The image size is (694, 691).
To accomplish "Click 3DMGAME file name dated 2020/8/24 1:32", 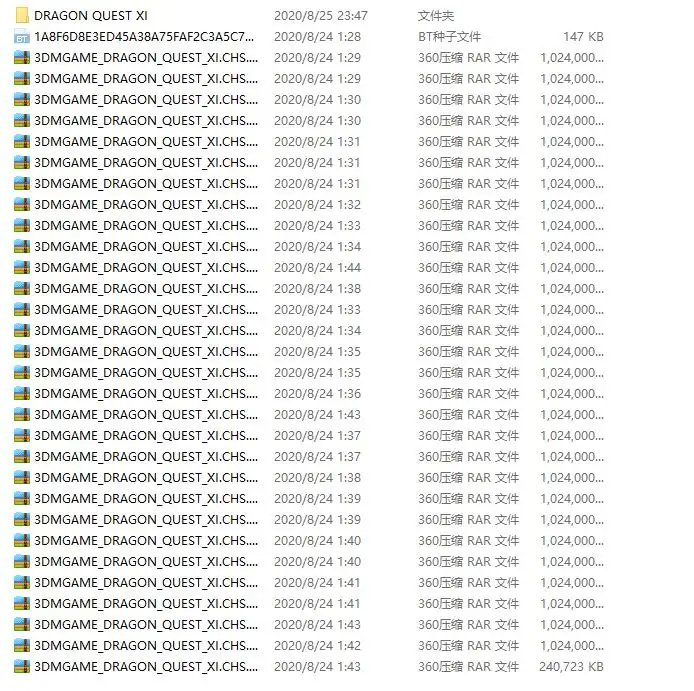I will (146, 205).
